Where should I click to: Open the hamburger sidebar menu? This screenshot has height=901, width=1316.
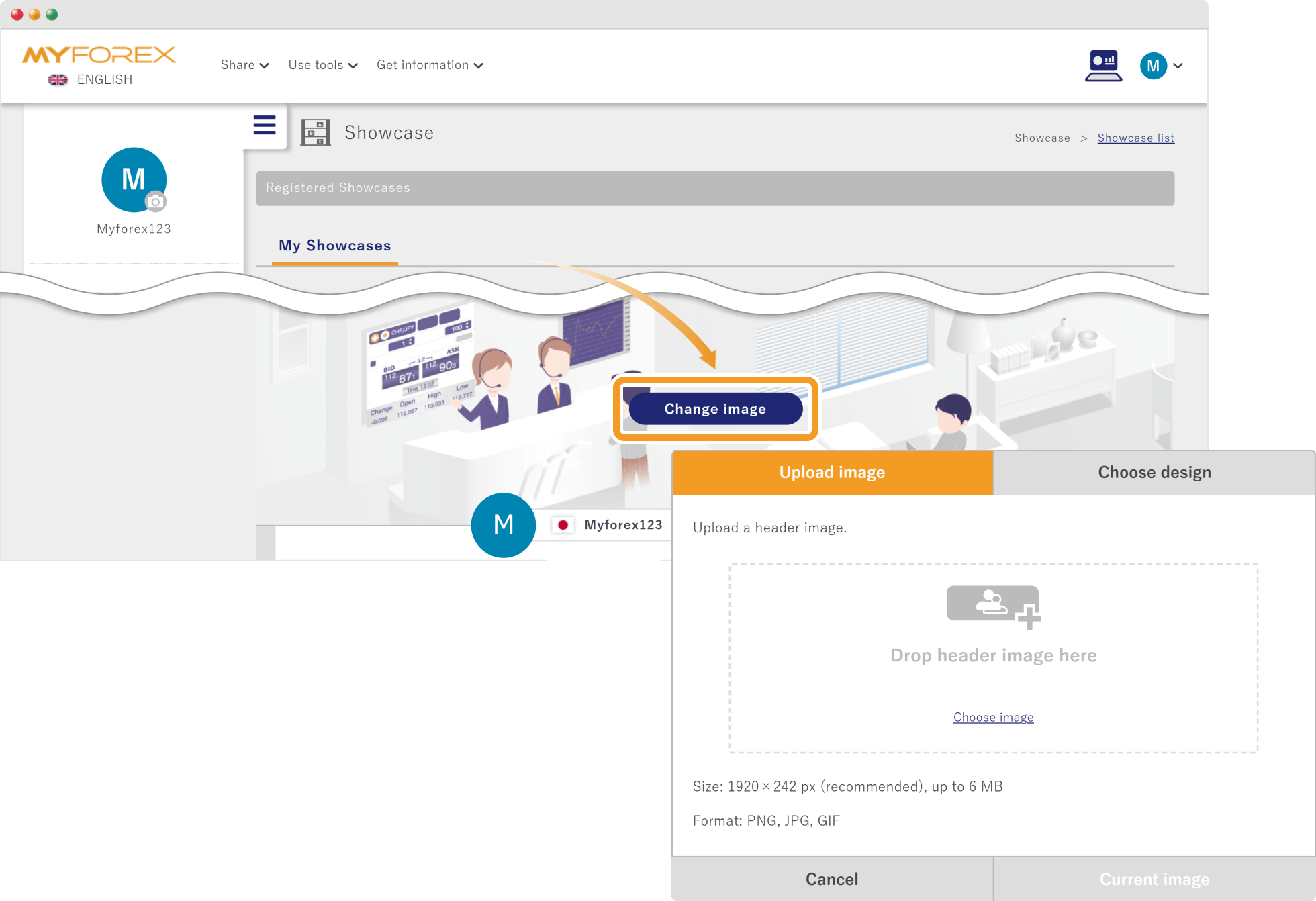[x=265, y=125]
